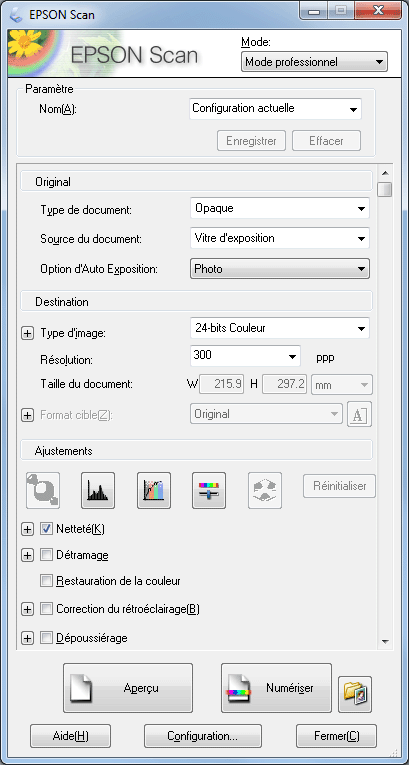Expand the Type d'image plus sign
409x765 pixels.
pyautogui.click(x=28, y=333)
